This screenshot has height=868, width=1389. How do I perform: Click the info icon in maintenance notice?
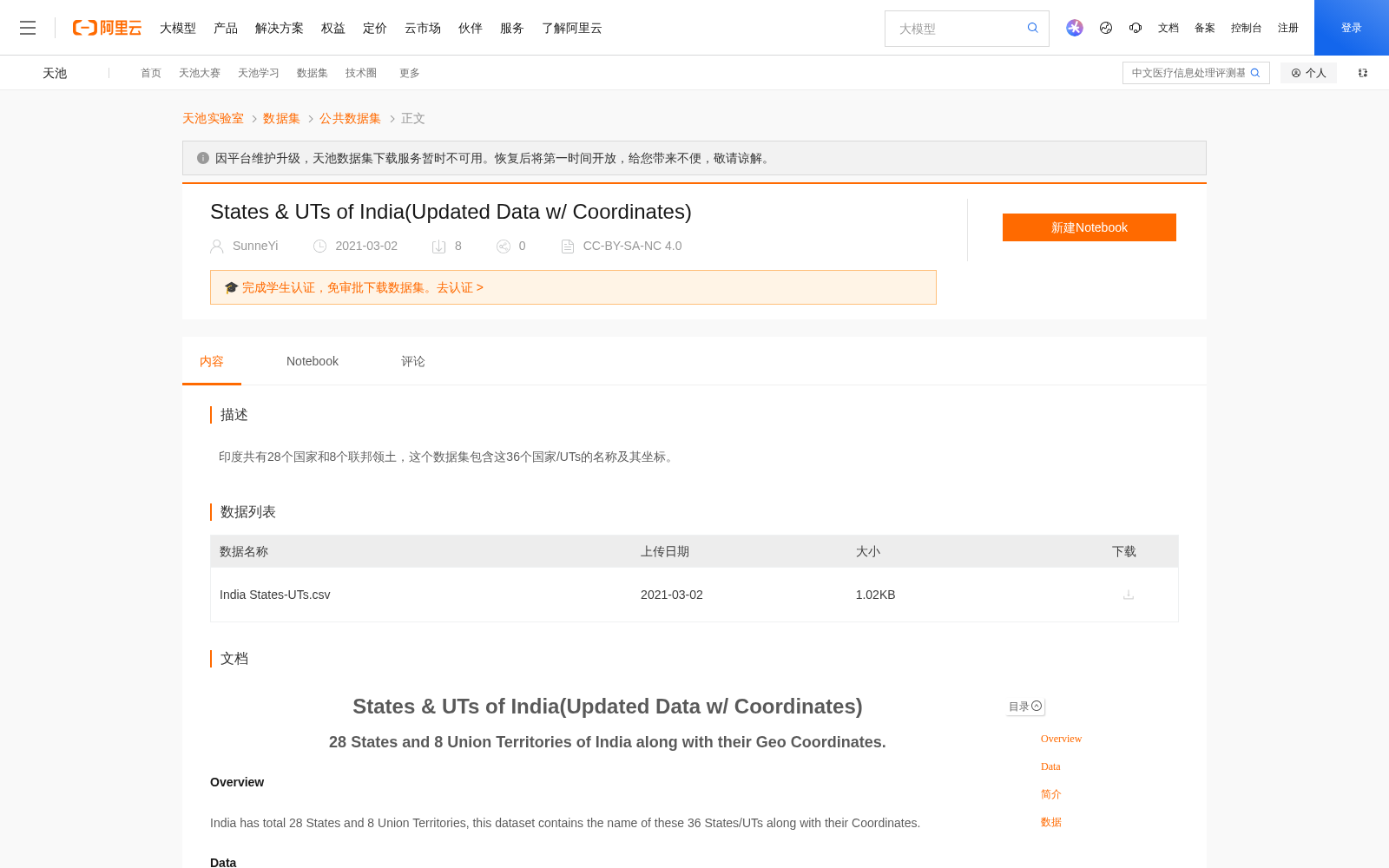pyautogui.click(x=203, y=158)
